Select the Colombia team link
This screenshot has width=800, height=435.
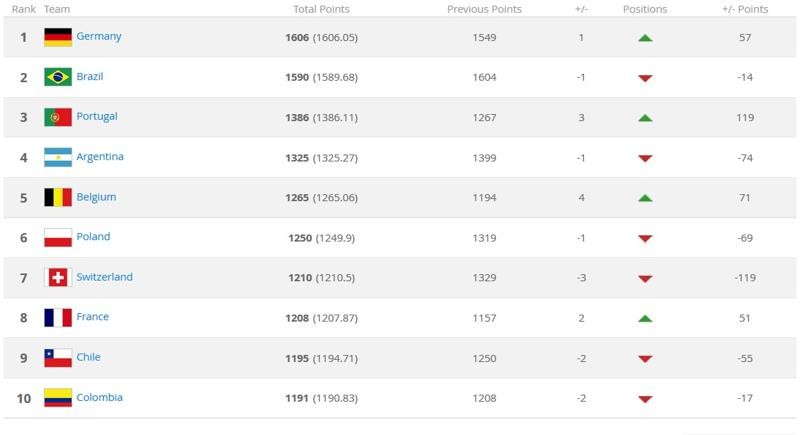[99, 397]
